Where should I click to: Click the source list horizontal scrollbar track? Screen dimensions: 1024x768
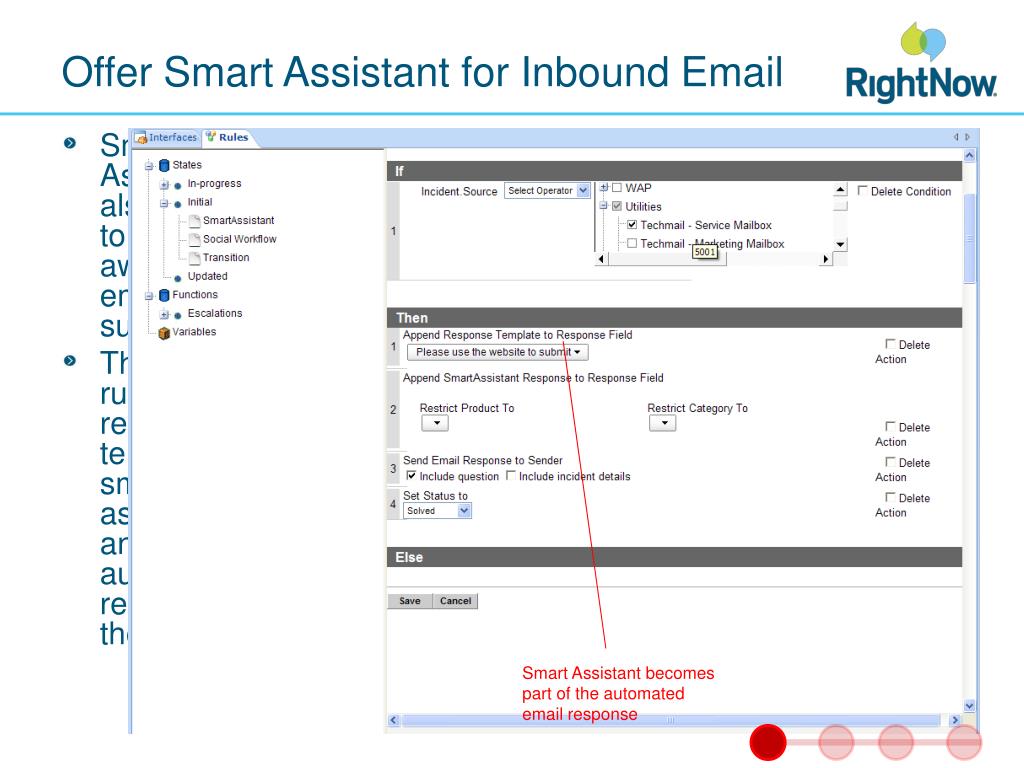click(x=714, y=259)
